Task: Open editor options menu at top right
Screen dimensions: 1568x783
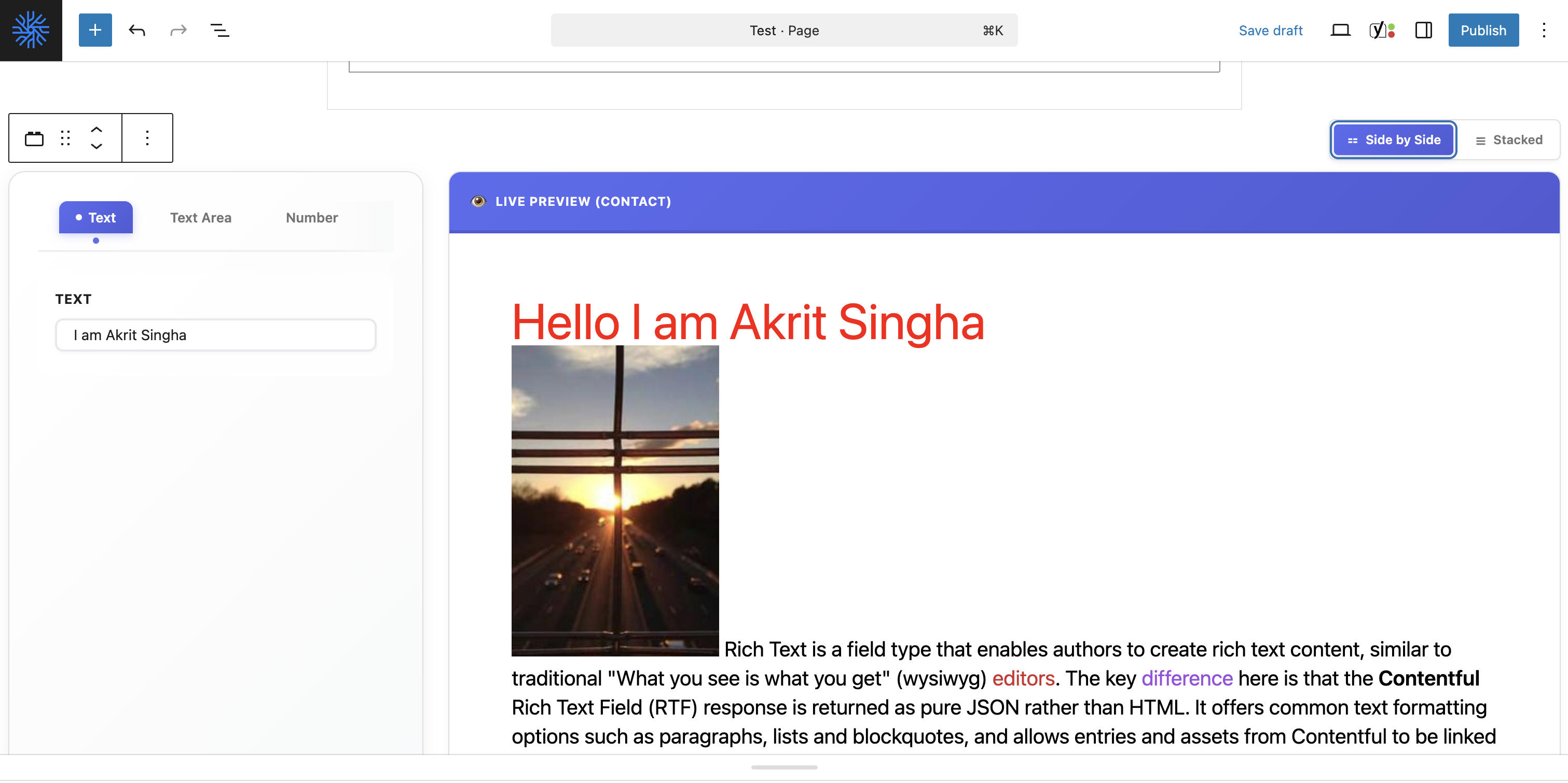Action: point(1543,30)
